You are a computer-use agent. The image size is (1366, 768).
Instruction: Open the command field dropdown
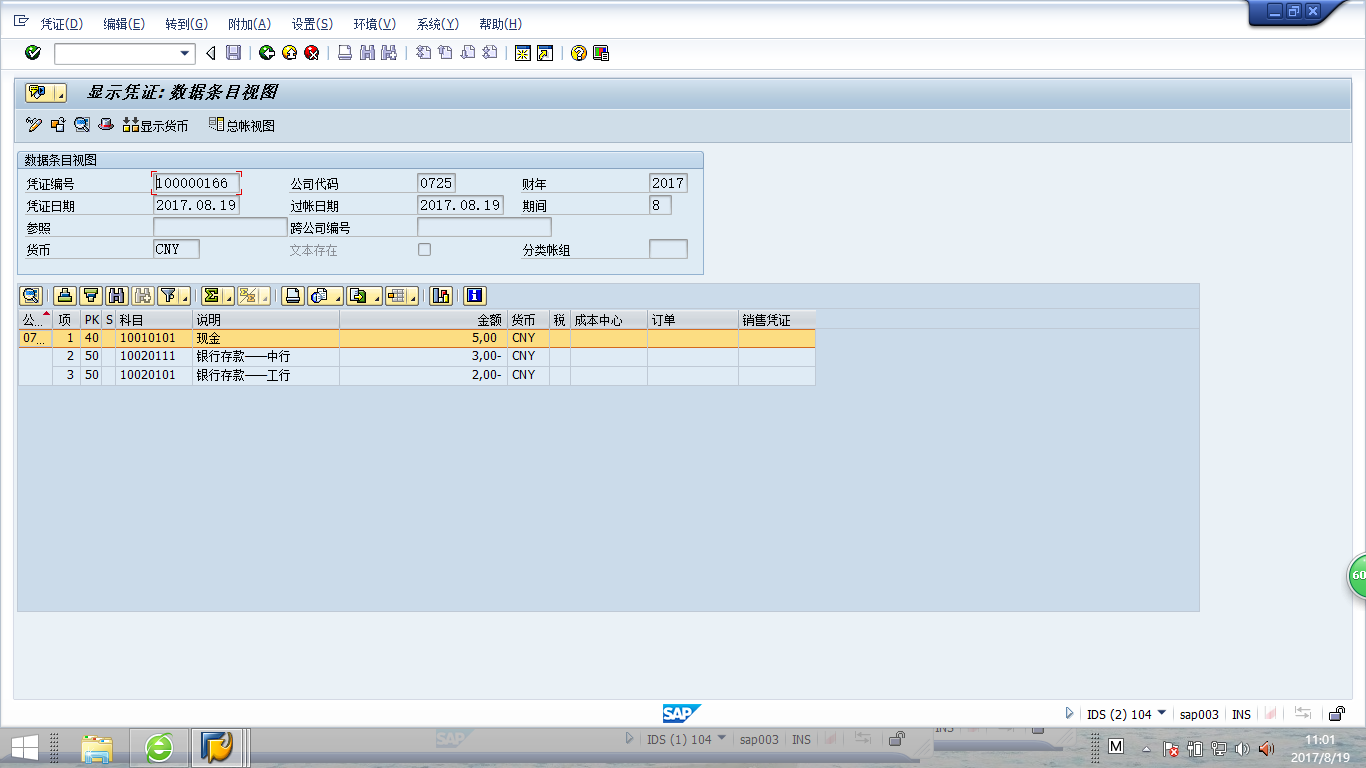(185, 54)
